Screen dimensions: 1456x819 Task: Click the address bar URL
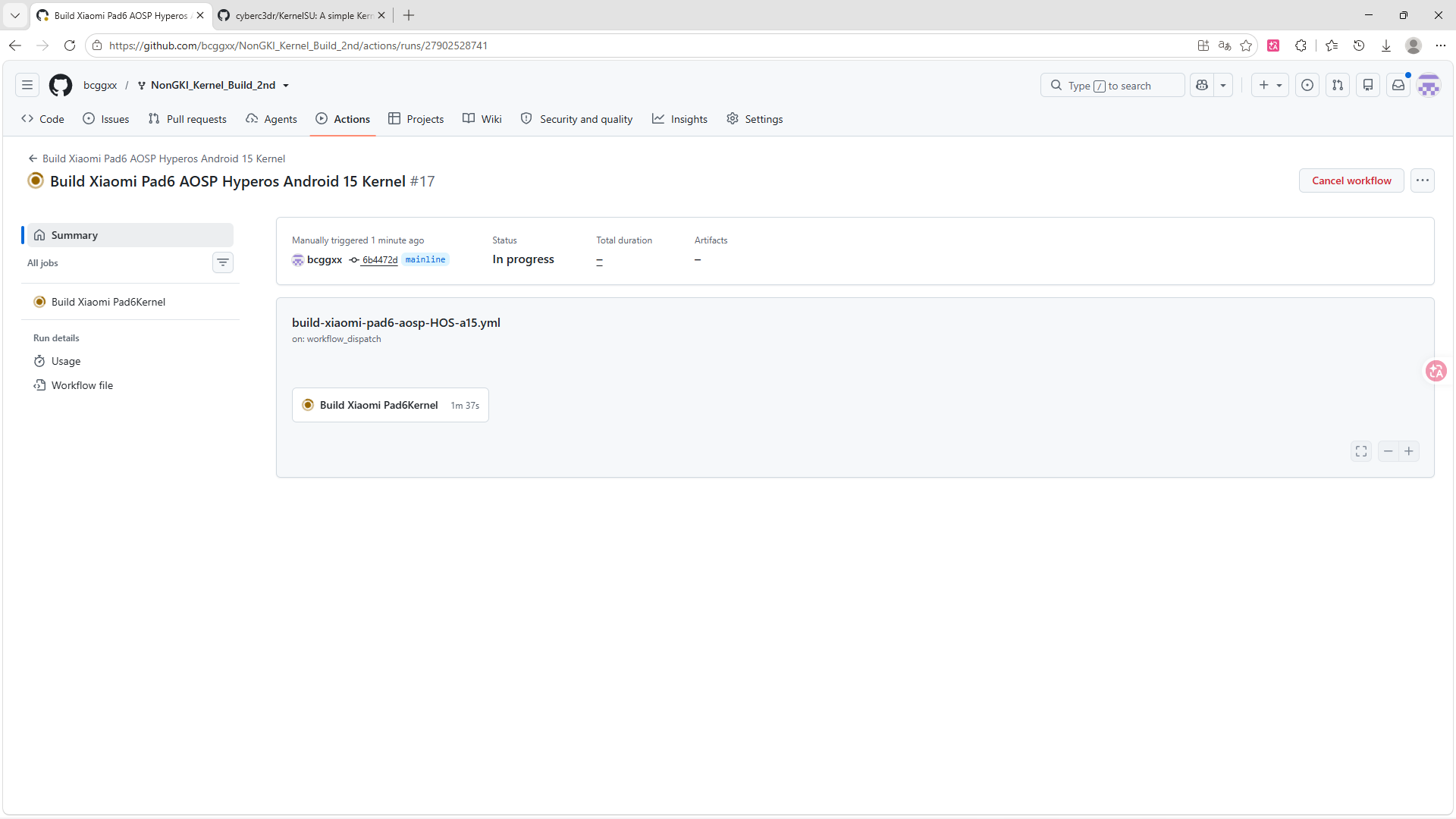pyautogui.click(x=298, y=45)
